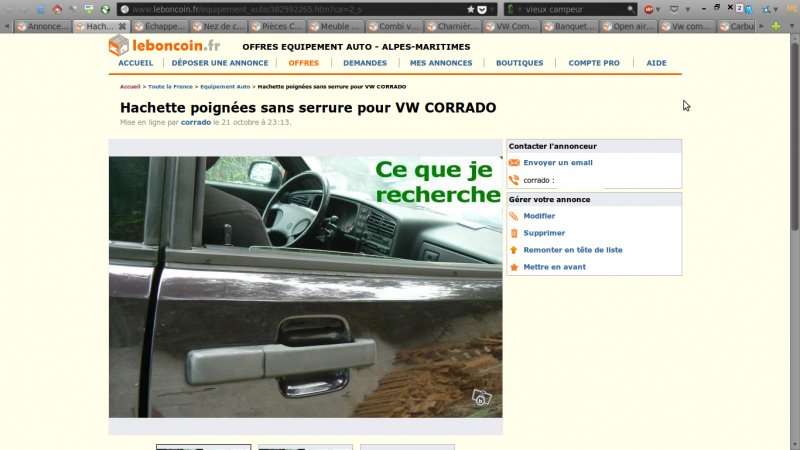Click the trash icon next to Supprimer
The height and width of the screenshot is (450, 800).
click(514, 233)
